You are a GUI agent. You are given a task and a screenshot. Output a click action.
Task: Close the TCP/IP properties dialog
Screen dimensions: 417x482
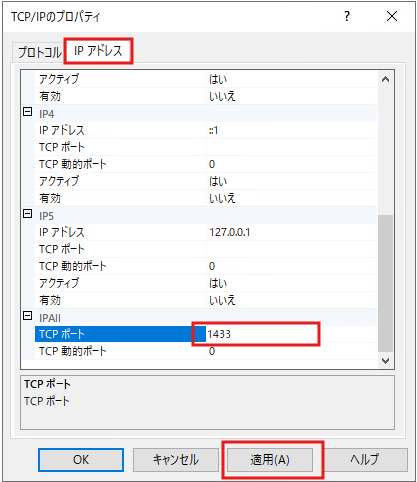(392, 16)
